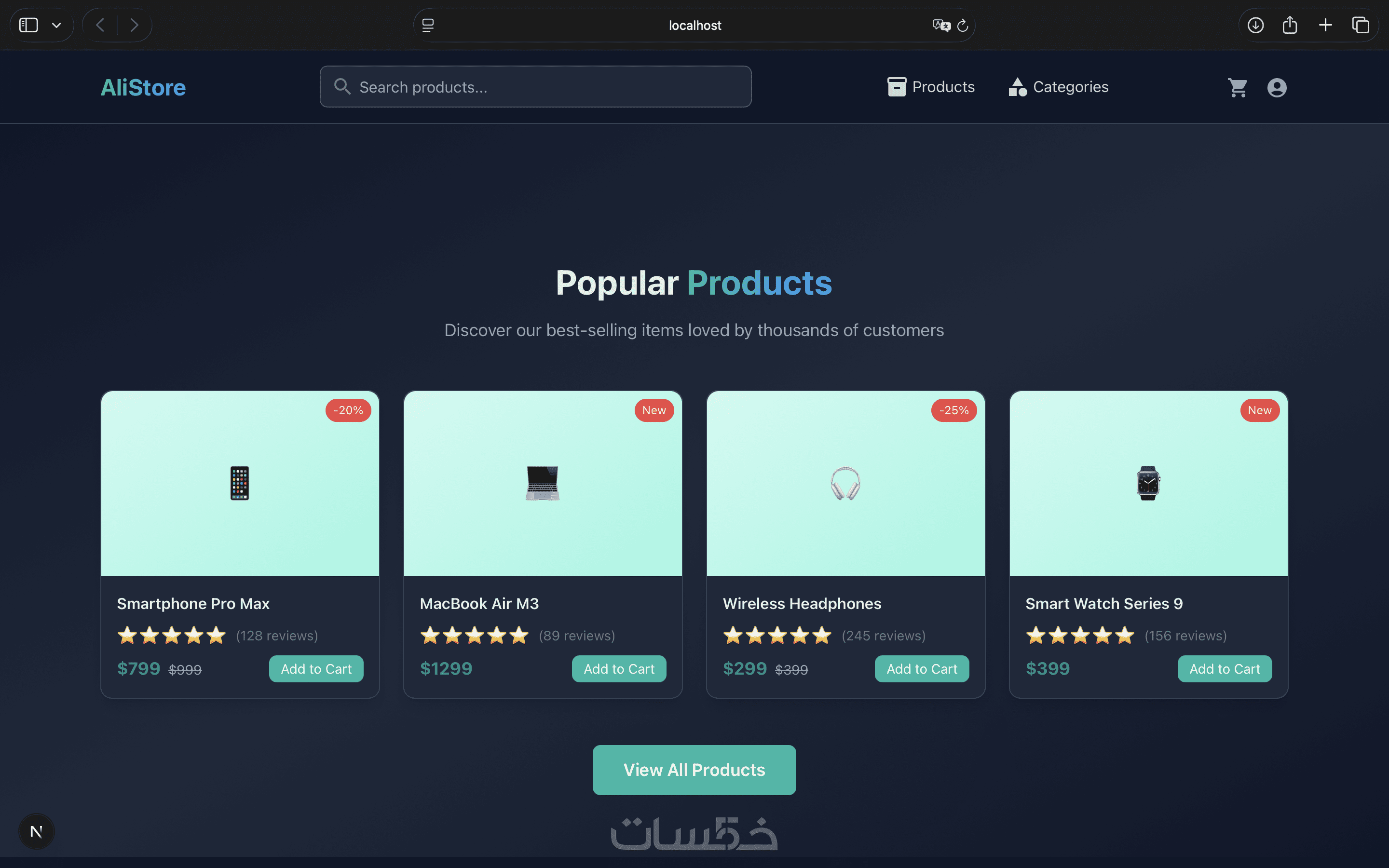Click the View All Products button
Image resolution: width=1389 pixels, height=868 pixels.
(x=694, y=770)
